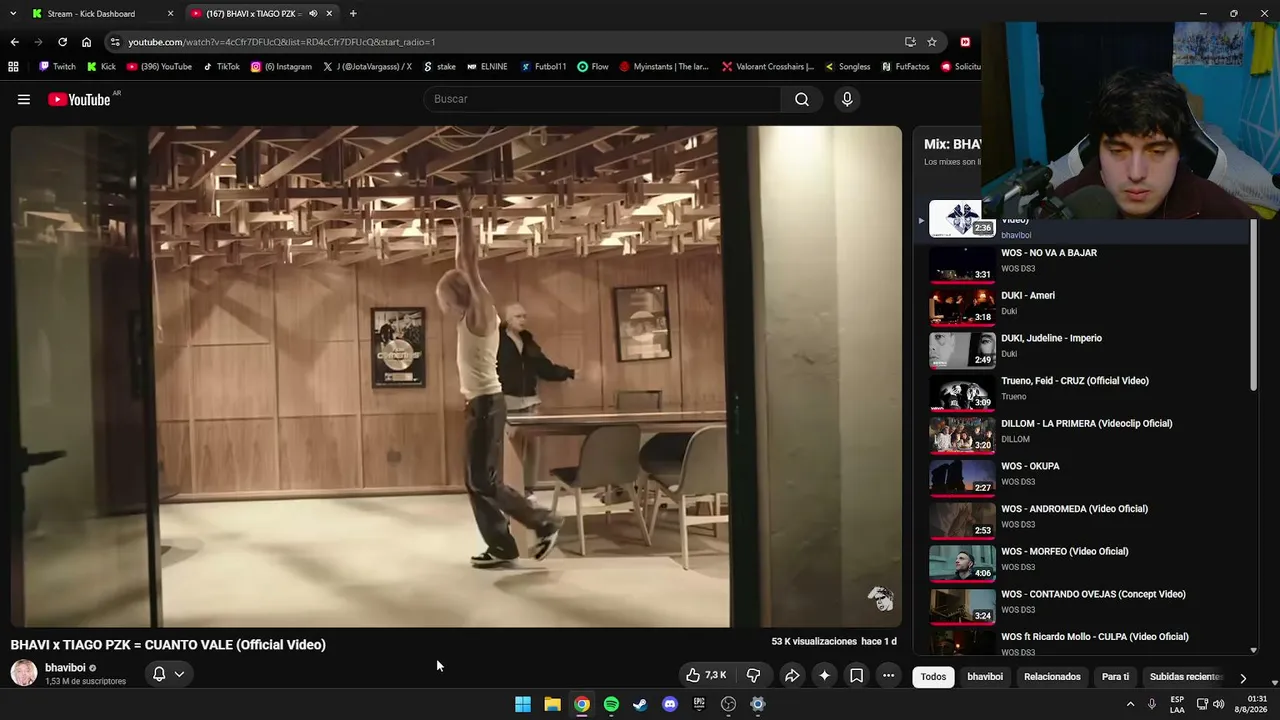The height and width of the screenshot is (720, 1280).
Task: Click the YouTube search input field
Action: [603, 99]
